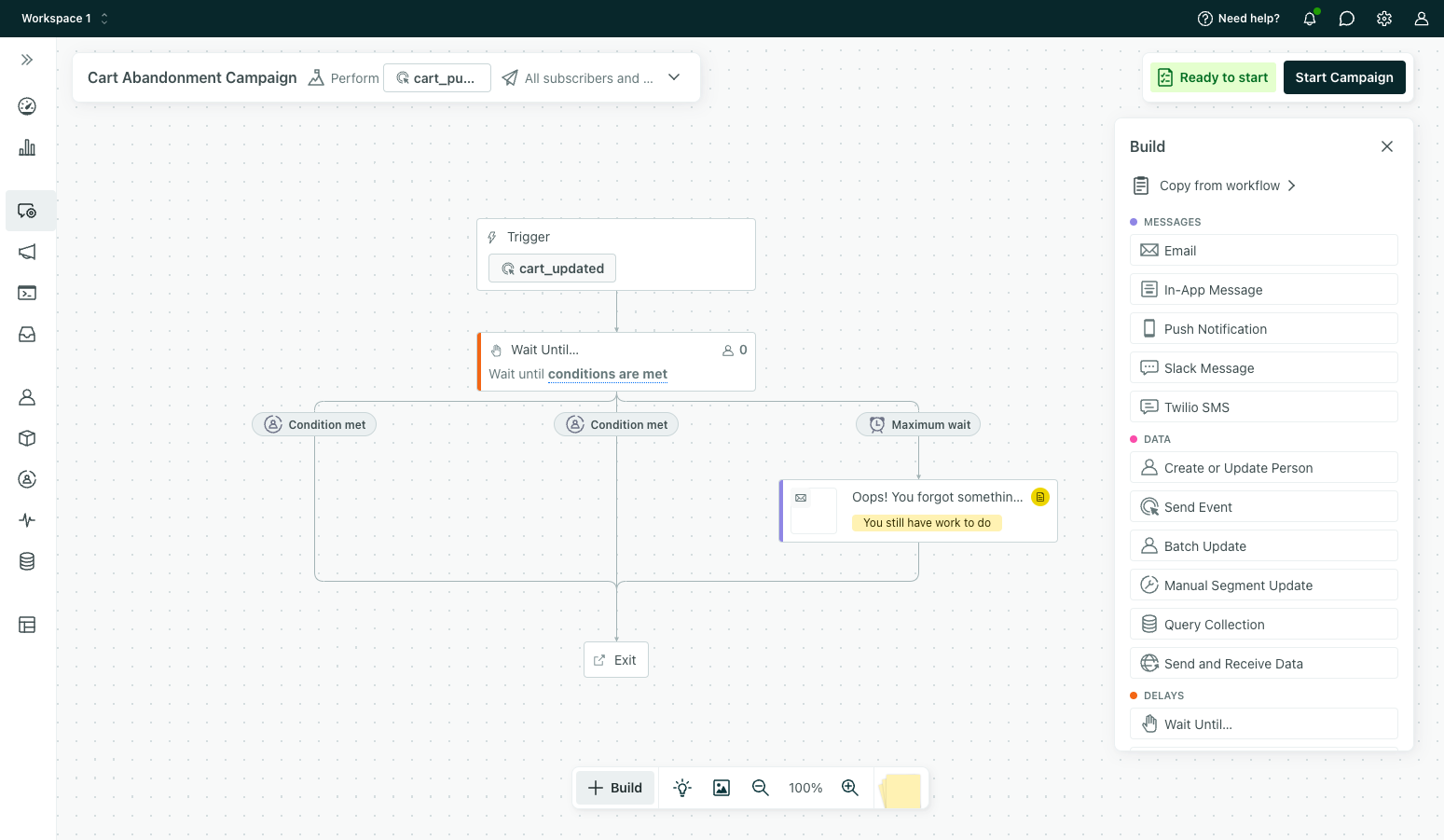Viewport: 1444px width, 840px height.
Task: Click the Cart Abandonment Campaign title
Action: 192,77
